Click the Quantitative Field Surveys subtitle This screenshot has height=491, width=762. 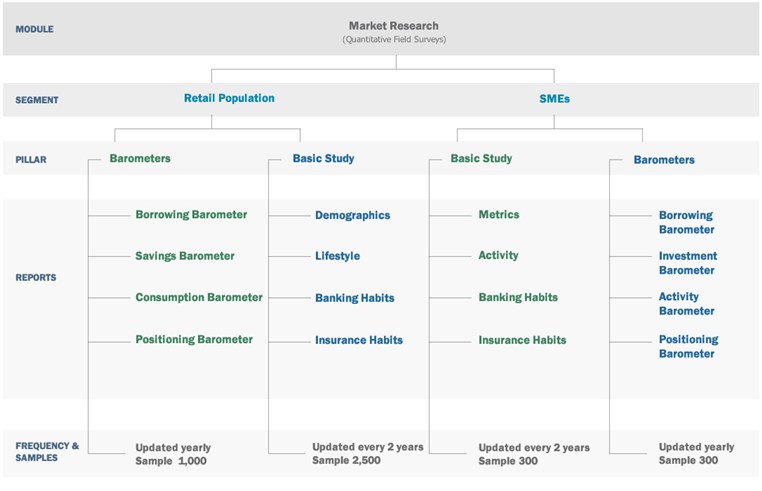click(x=393, y=40)
